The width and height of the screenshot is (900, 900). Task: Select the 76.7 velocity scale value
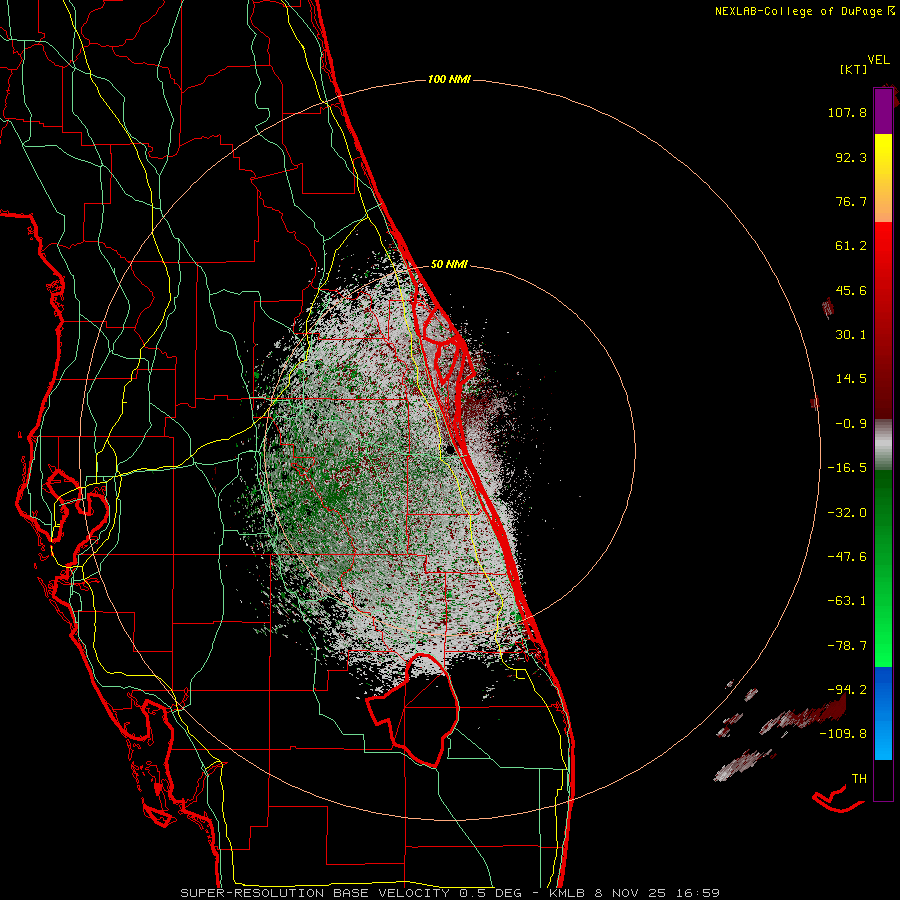851,201
